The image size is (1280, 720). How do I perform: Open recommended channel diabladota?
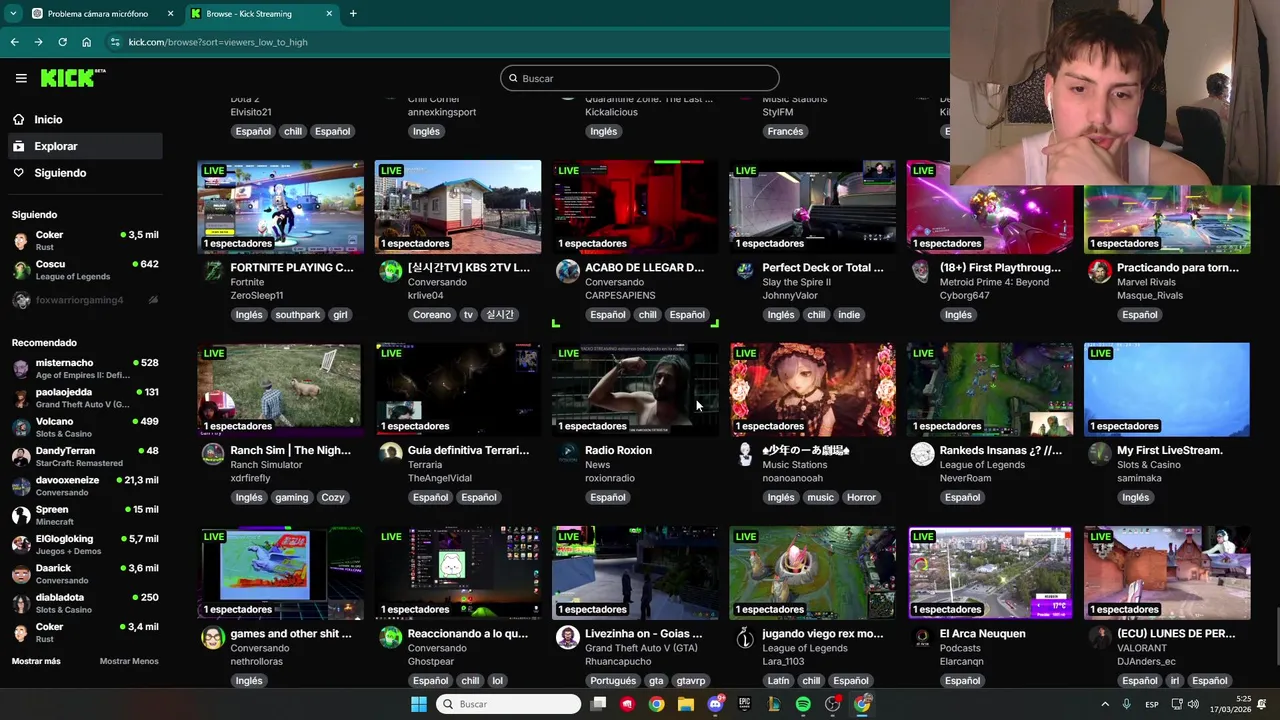pyautogui.click(x=84, y=603)
